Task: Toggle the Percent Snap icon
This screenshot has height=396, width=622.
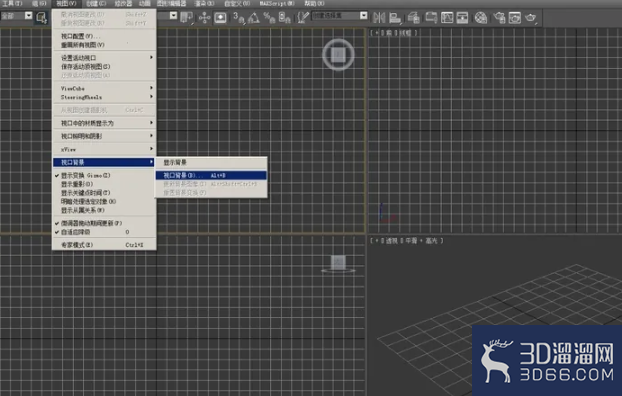Action: pos(269,17)
